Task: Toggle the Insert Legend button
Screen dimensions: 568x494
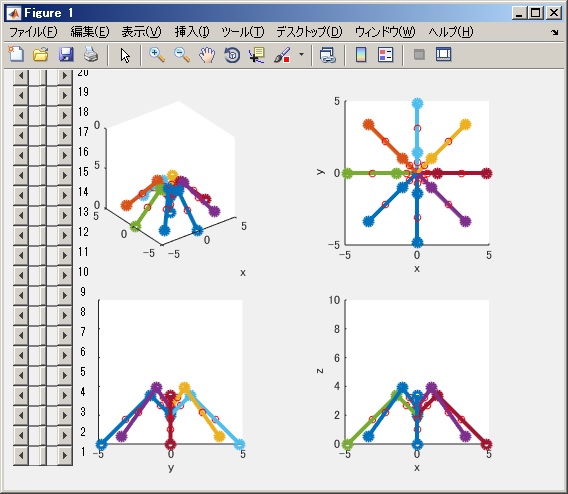Action: point(385,55)
